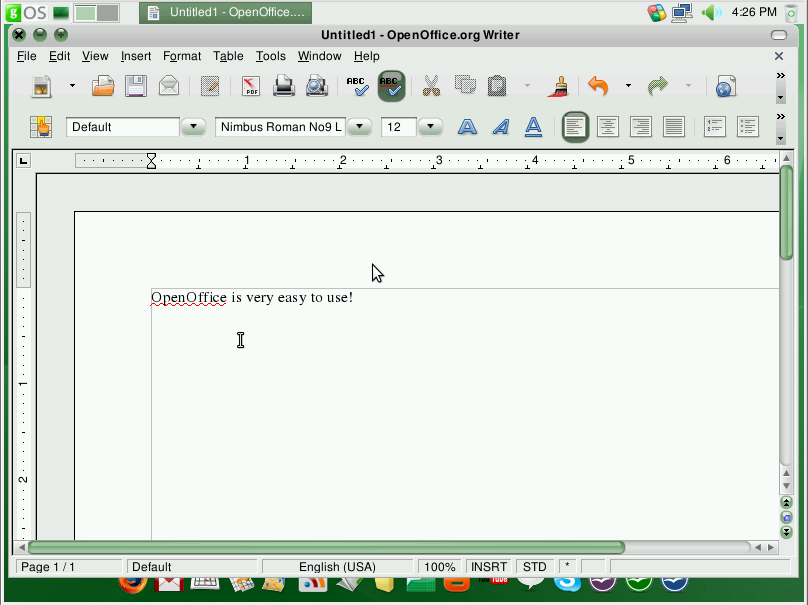The width and height of the screenshot is (808, 605).
Task: Open Styles and Formatting window icon
Action: [x=41, y=127]
